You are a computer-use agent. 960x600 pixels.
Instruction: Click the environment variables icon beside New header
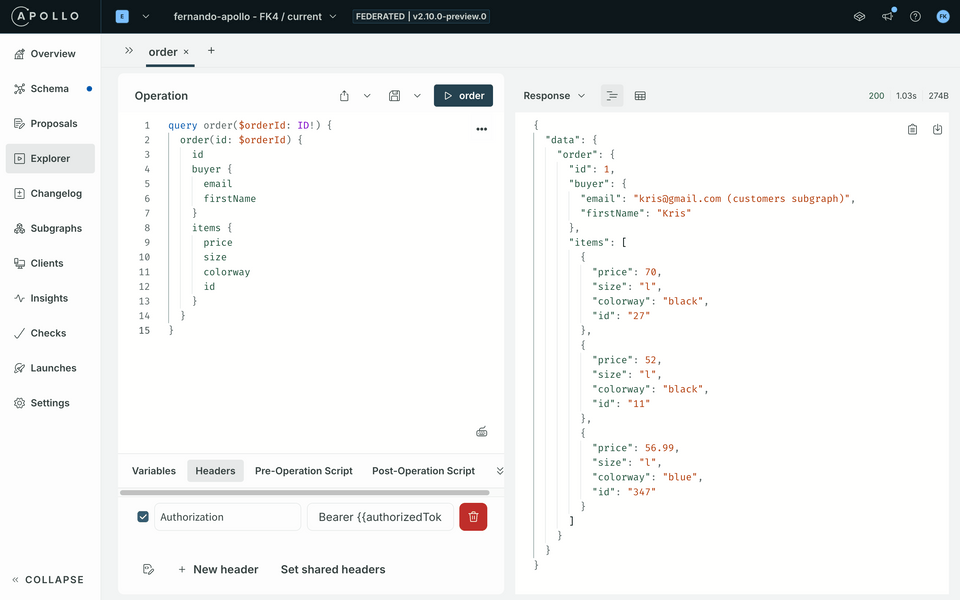148,569
